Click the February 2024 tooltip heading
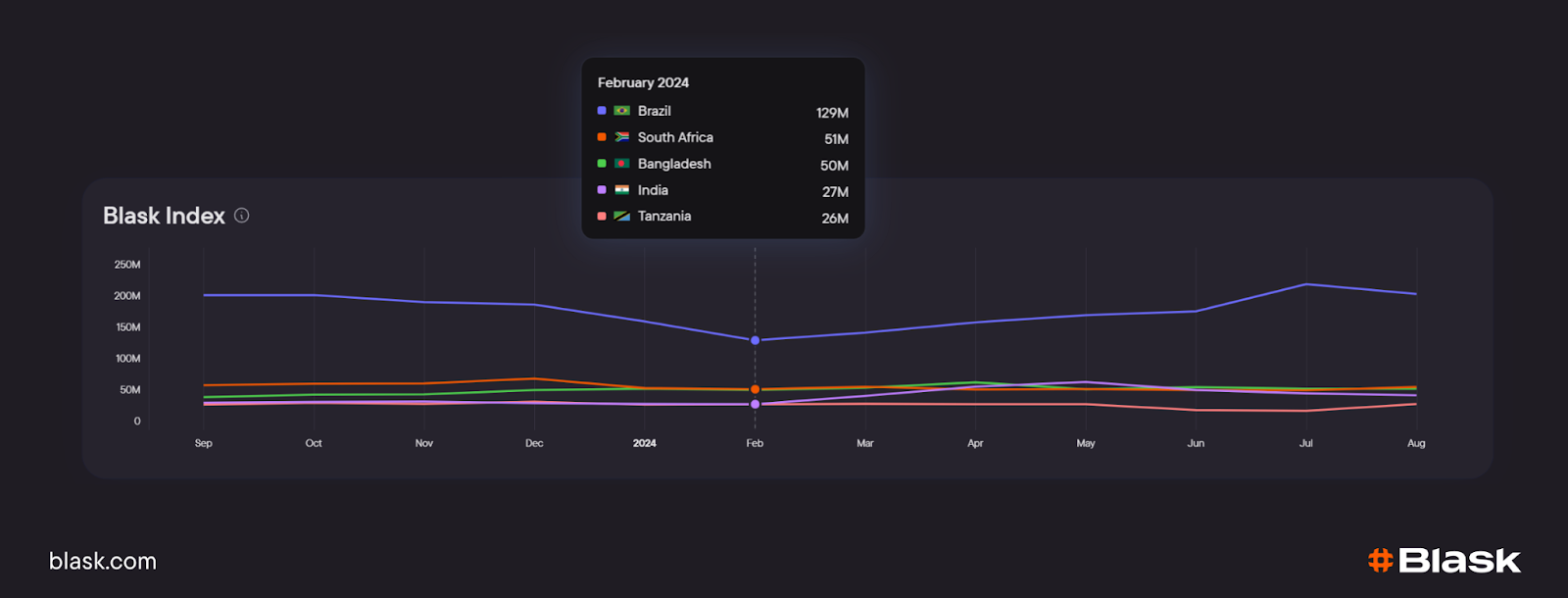The height and width of the screenshot is (598, 1568). pos(643,83)
